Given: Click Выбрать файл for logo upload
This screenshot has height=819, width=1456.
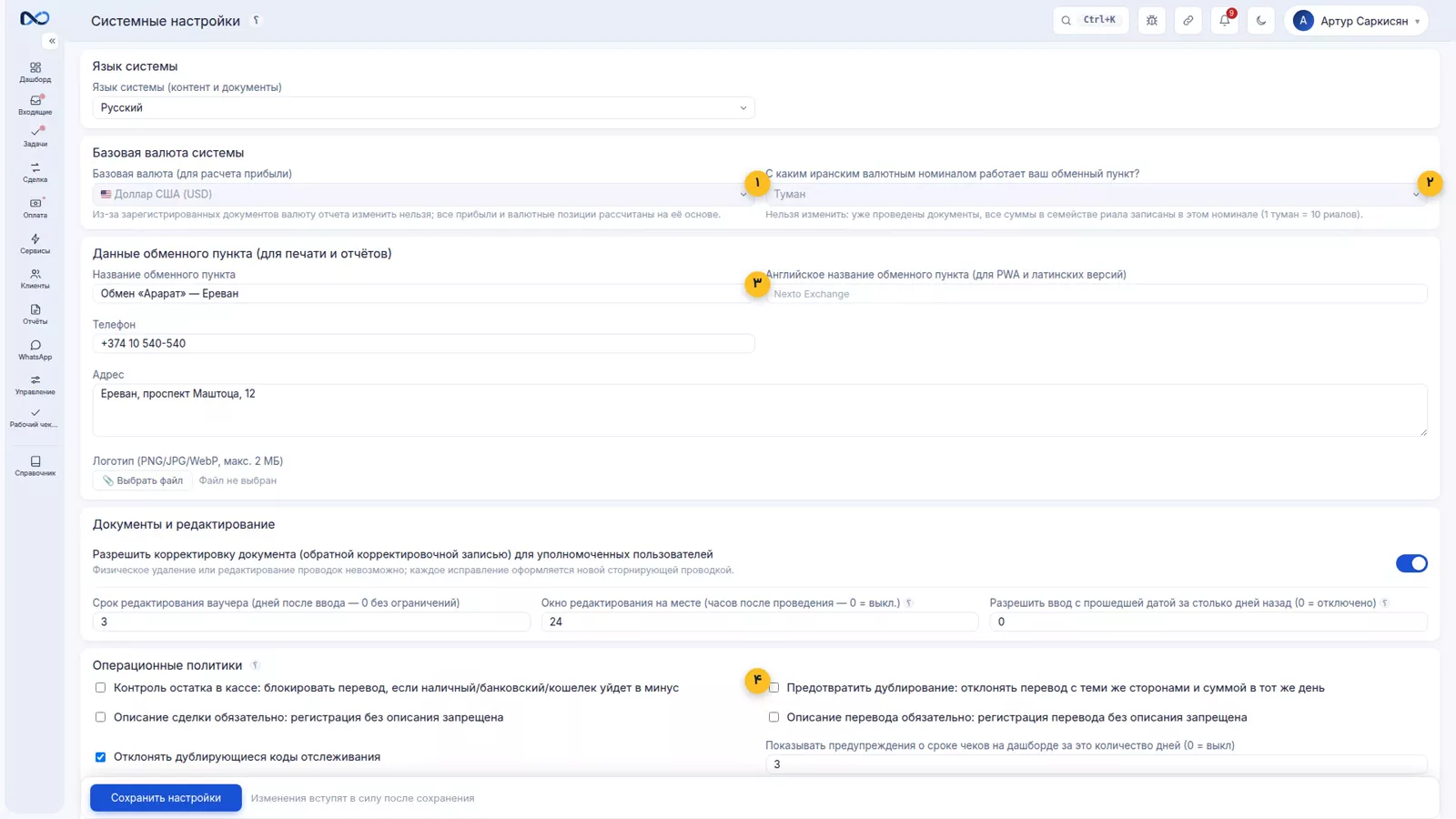Looking at the screenshot, I should point(143,480).
